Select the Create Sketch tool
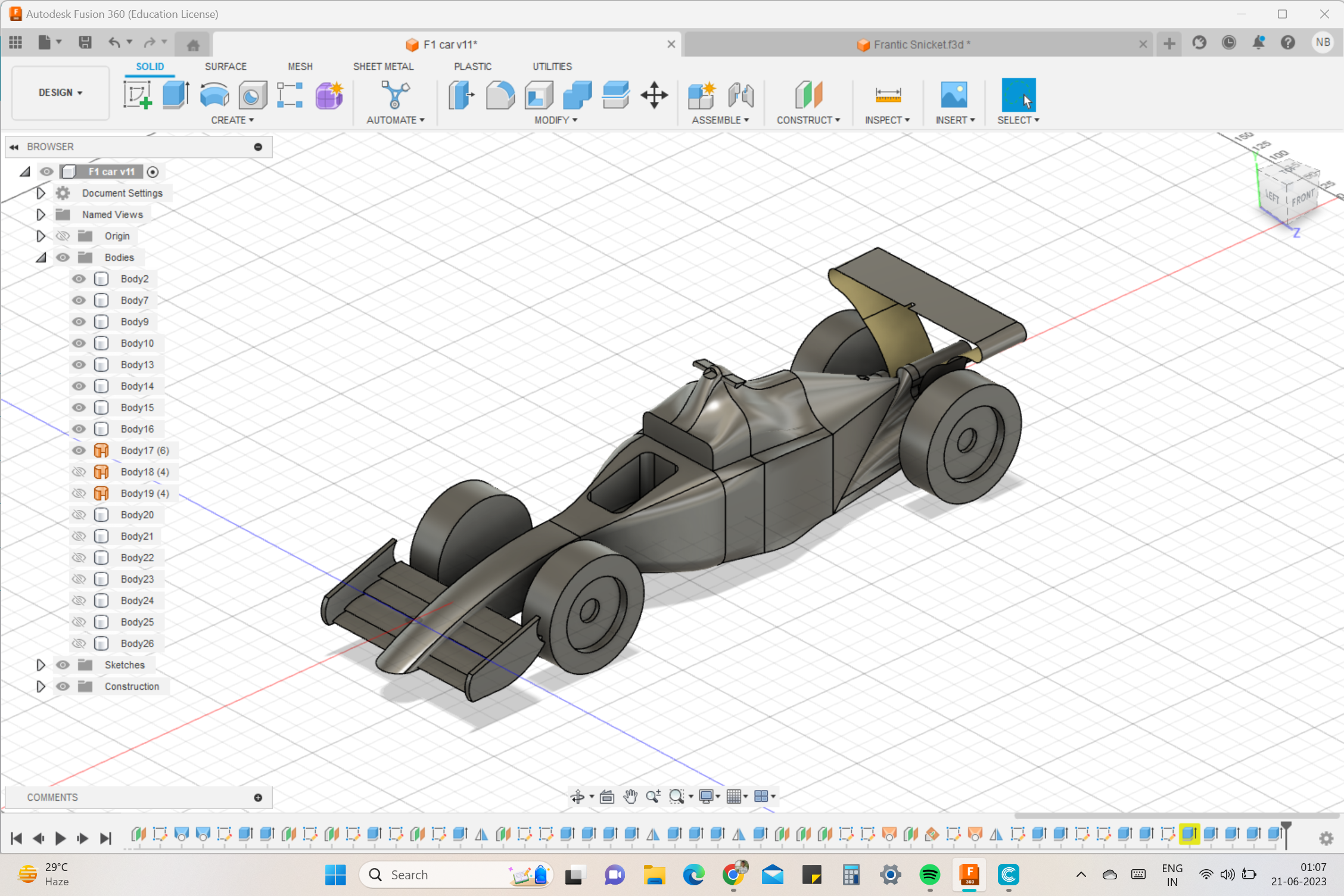The image size is (1344, 896). pos(138,94)
